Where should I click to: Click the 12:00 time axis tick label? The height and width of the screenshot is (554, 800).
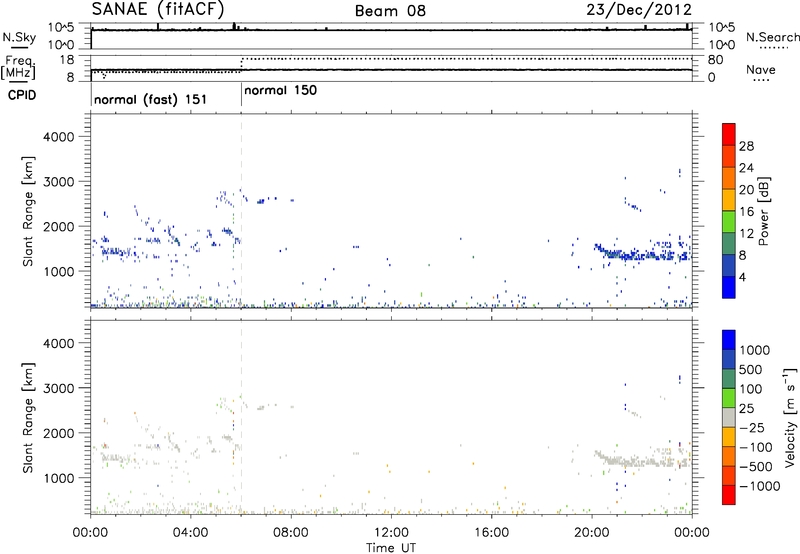(x=391, y=533)
